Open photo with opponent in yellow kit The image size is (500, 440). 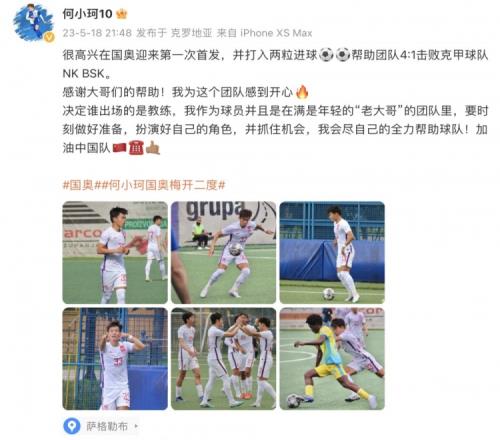point(332,359)
